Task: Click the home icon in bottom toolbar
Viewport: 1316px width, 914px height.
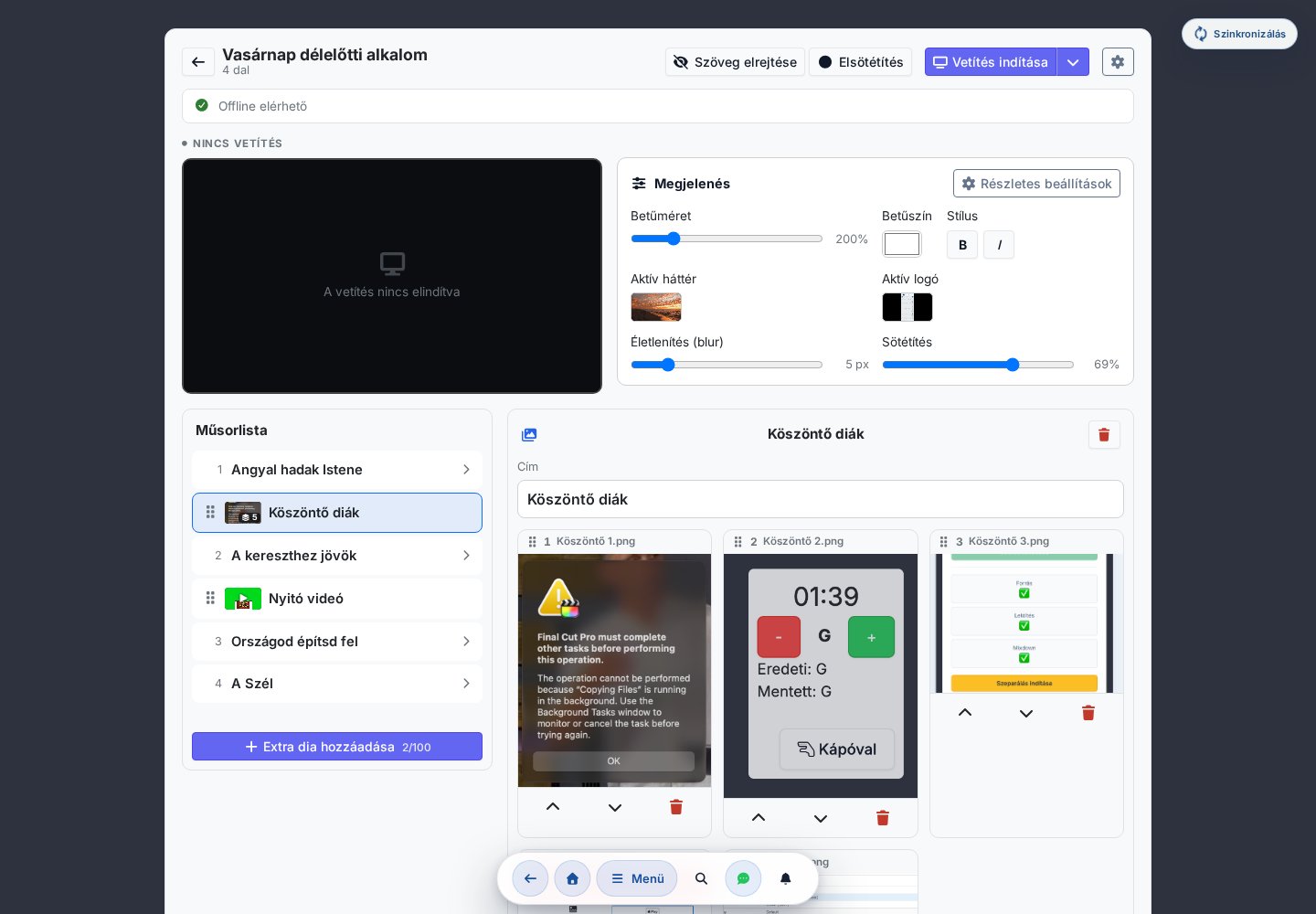Action: pyautogui.click(x=572, y=878)
